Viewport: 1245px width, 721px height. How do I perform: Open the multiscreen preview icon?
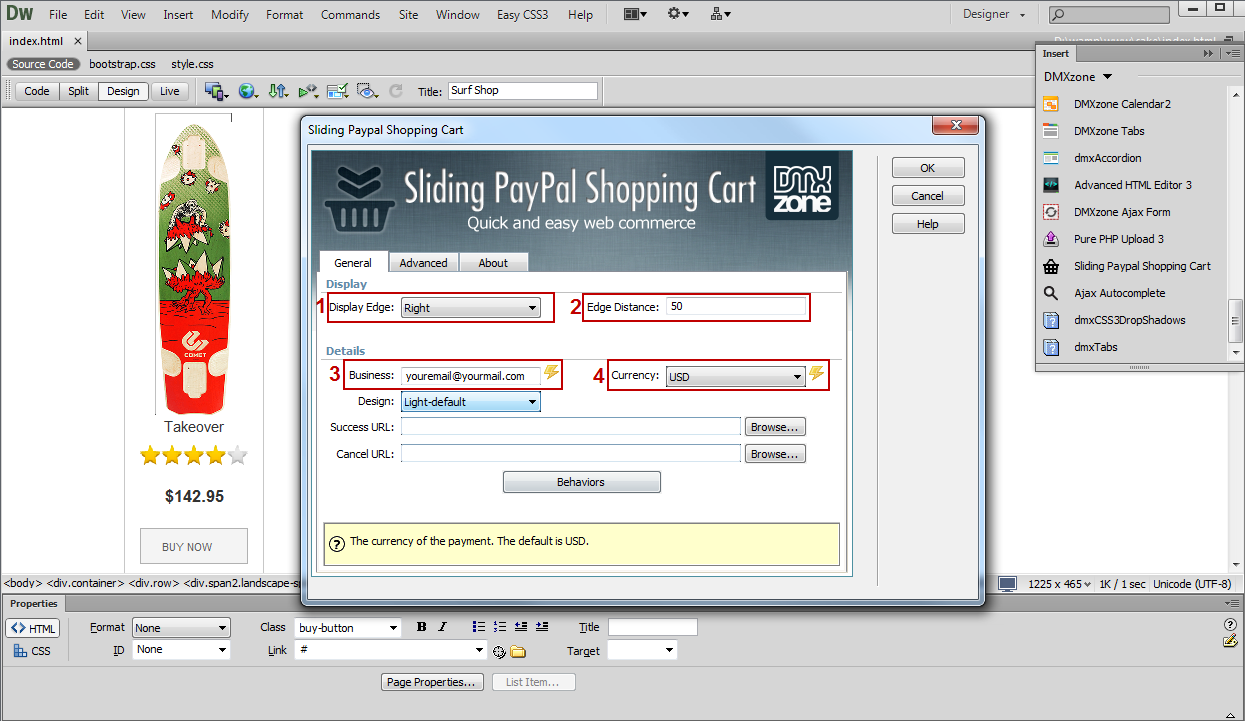click(216, 91)
